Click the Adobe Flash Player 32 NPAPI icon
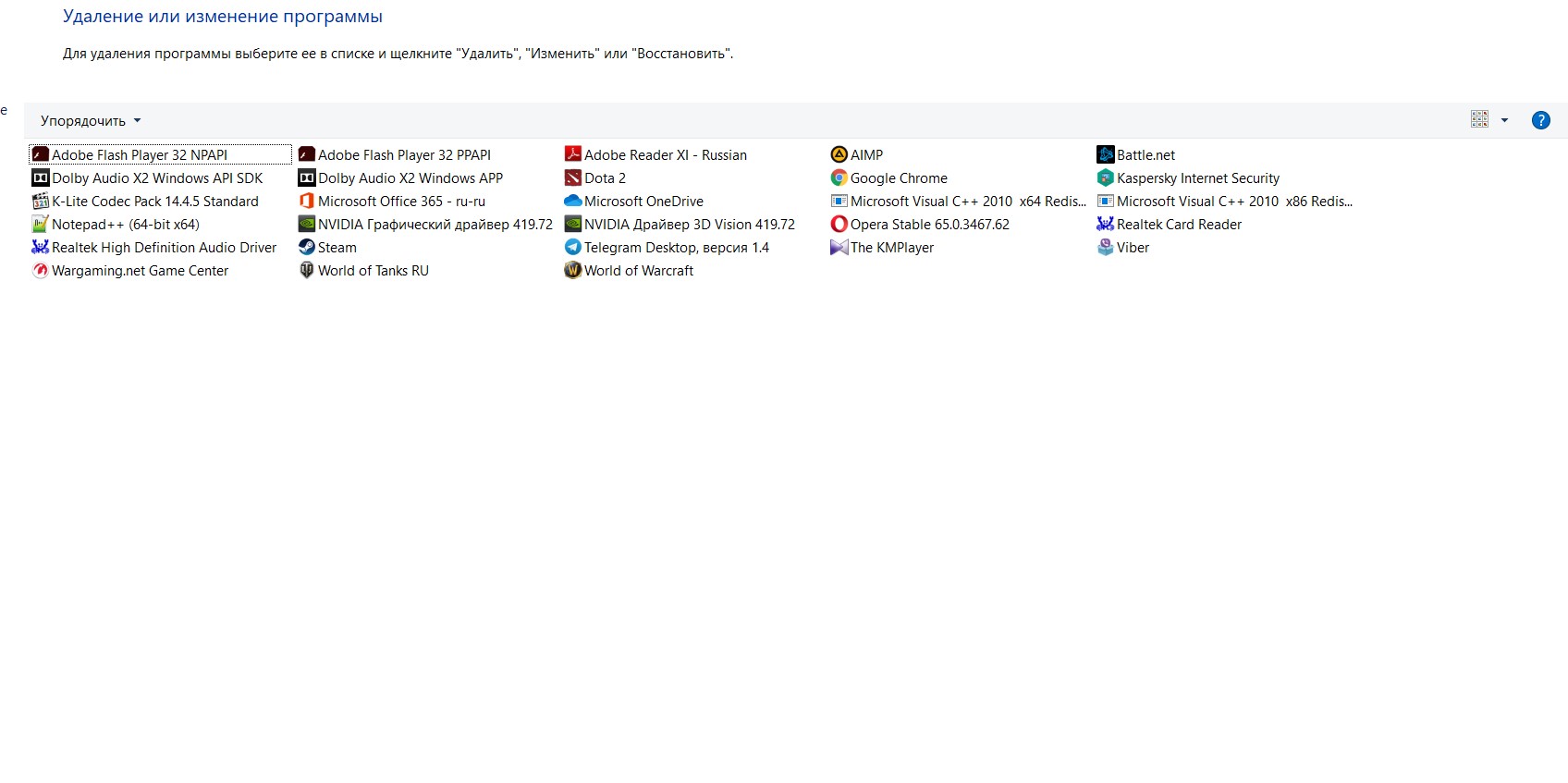This screenshot has width=1568, height=783. [x=41, y=154]
